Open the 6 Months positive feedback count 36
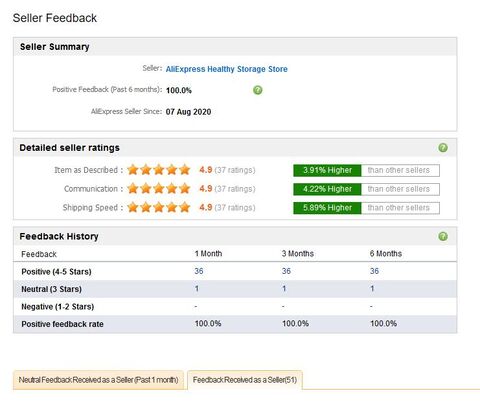The height and width of the screenshot is (402, 480). tap(374, 271)
